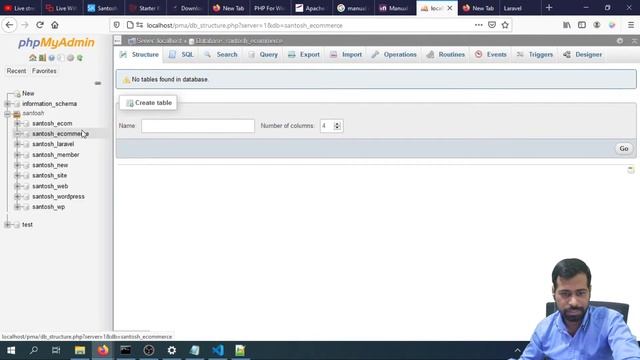
Task: Click the Recent tables link
Action: click(x=16, y=71)
